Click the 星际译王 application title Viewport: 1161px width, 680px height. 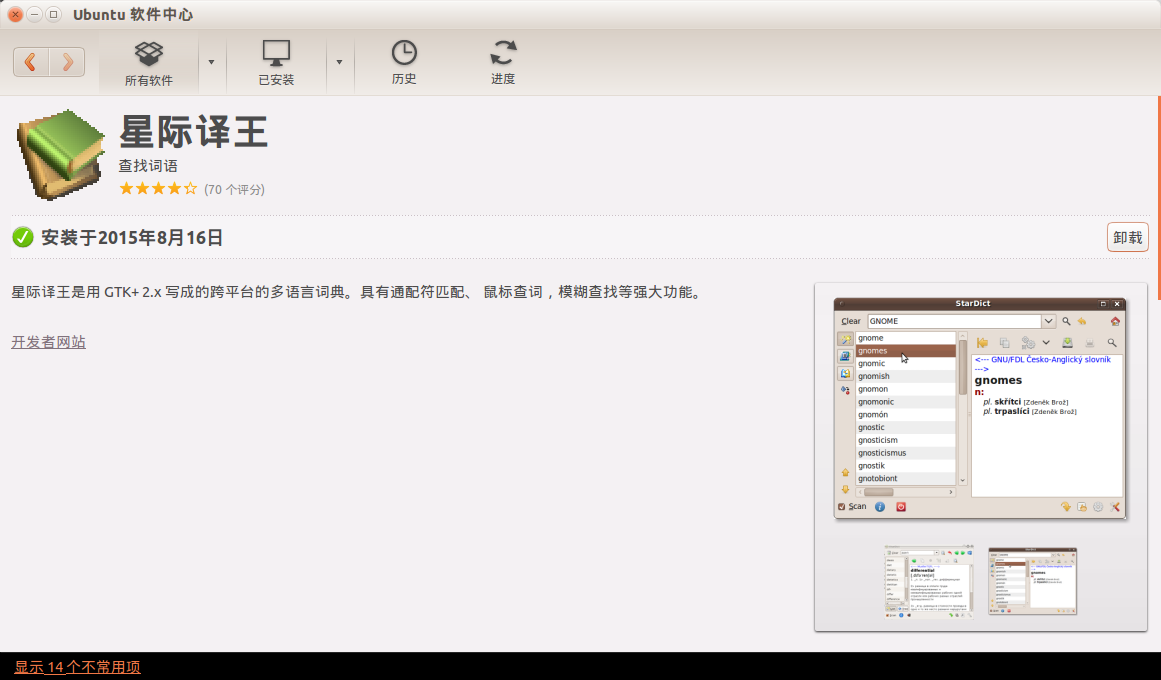coord(193,132)
